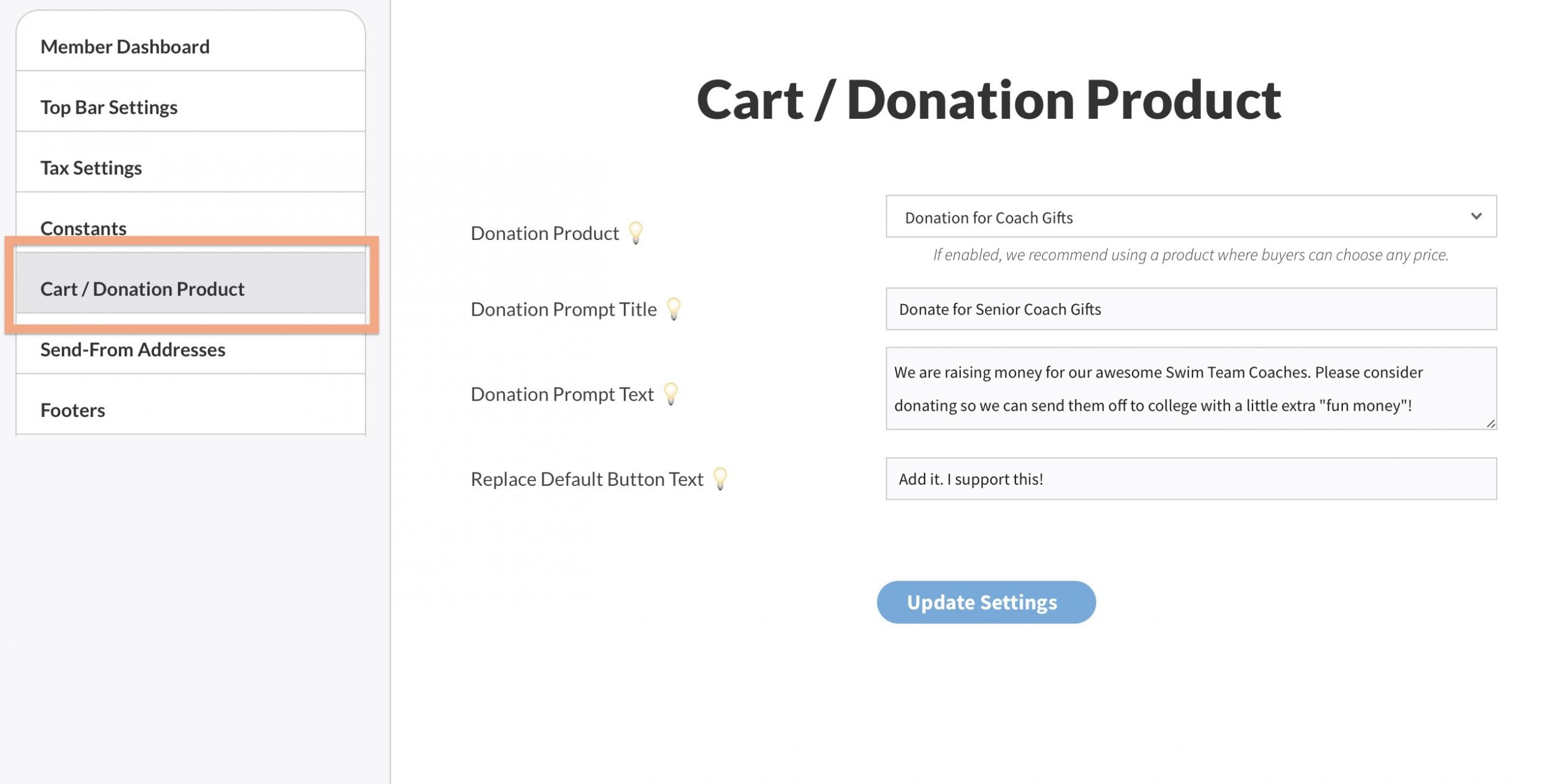Click the lightbulb hint beside Donation Prompt Text
Viewport: 1552px width, 784px height.
[671, 394]
